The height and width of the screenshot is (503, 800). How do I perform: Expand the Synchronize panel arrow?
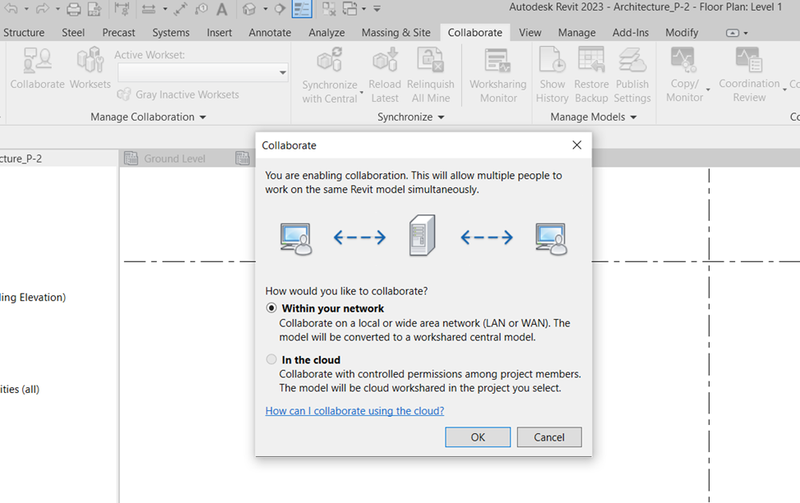click(x=441, y=117)
